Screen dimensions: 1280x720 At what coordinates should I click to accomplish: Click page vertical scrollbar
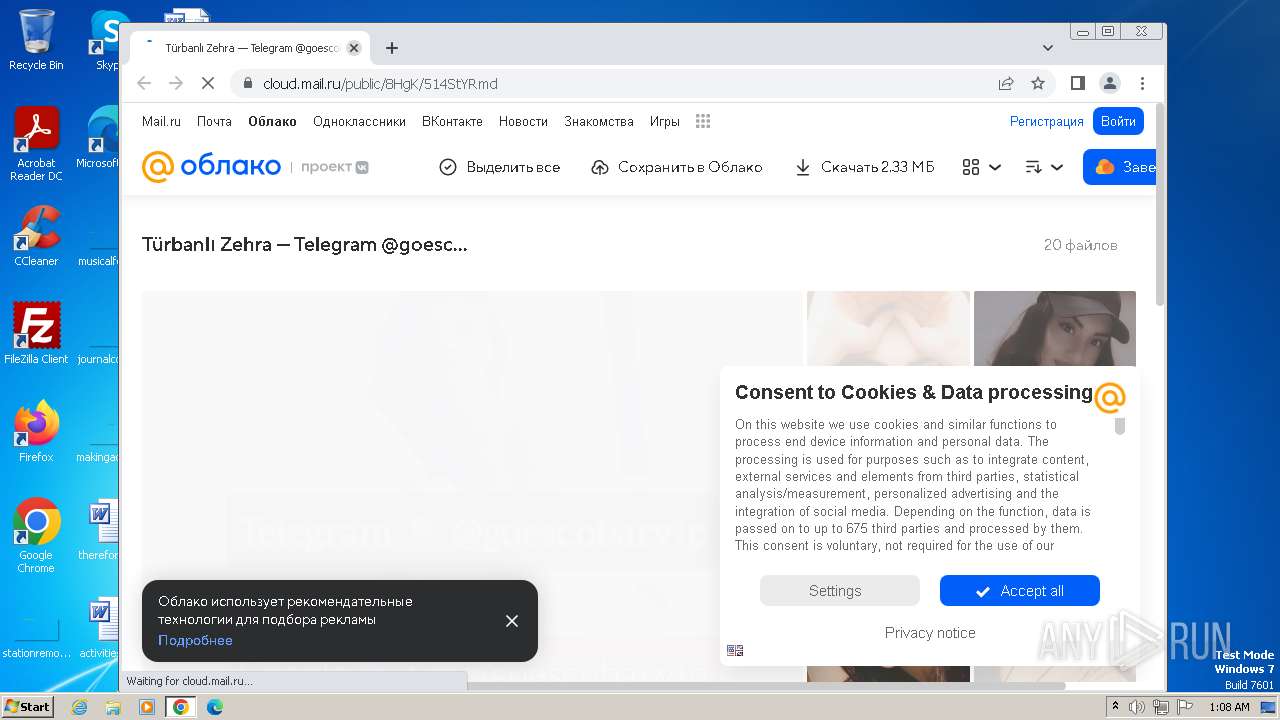(x=1160, y=205)
